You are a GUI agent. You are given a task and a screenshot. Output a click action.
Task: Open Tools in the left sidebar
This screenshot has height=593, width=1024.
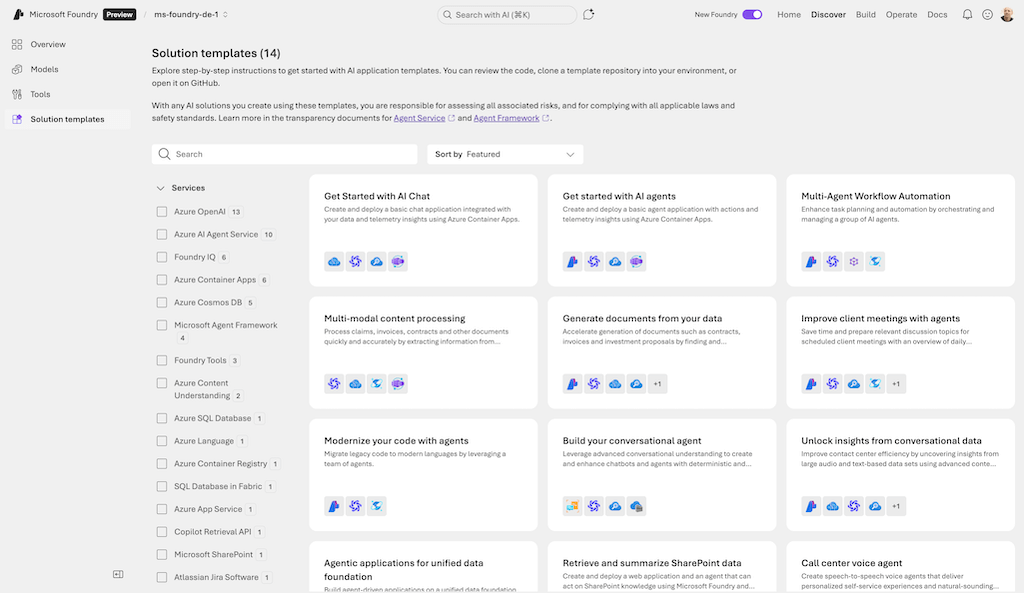[40, 94]
